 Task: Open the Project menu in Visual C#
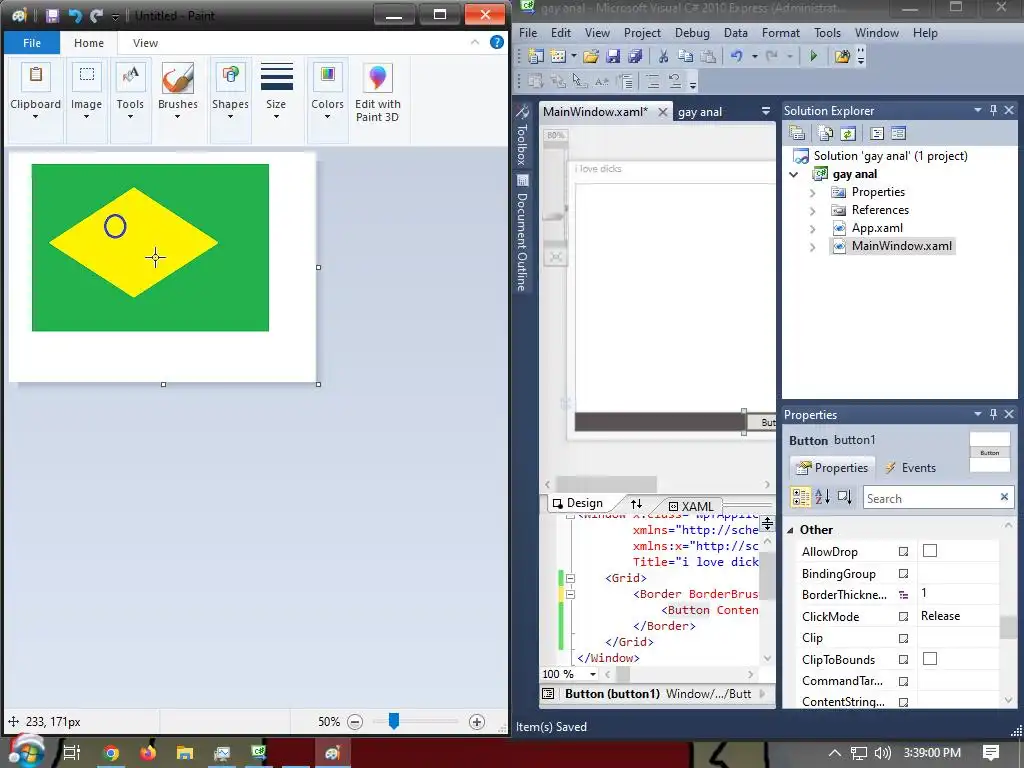(642, 33)
